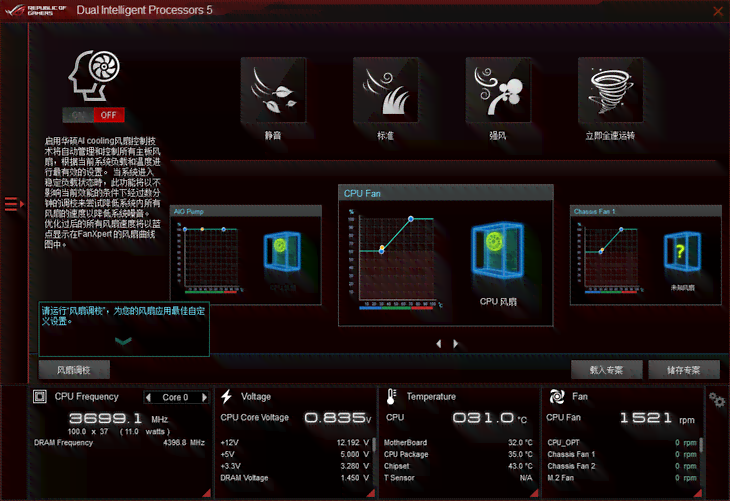730x501 pixels.
Task: Expand the Temperature panel corner triangle
Action: 534,493
